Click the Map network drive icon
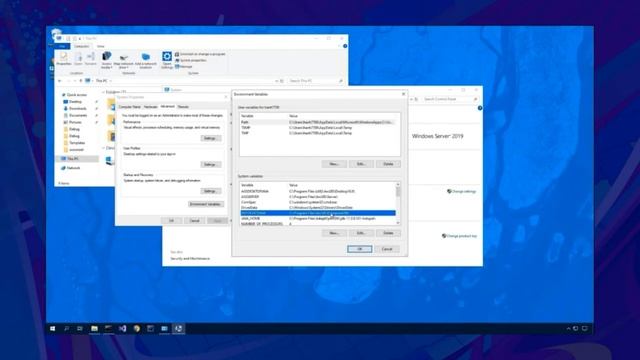The image size is (640, 360). [124, 60]
